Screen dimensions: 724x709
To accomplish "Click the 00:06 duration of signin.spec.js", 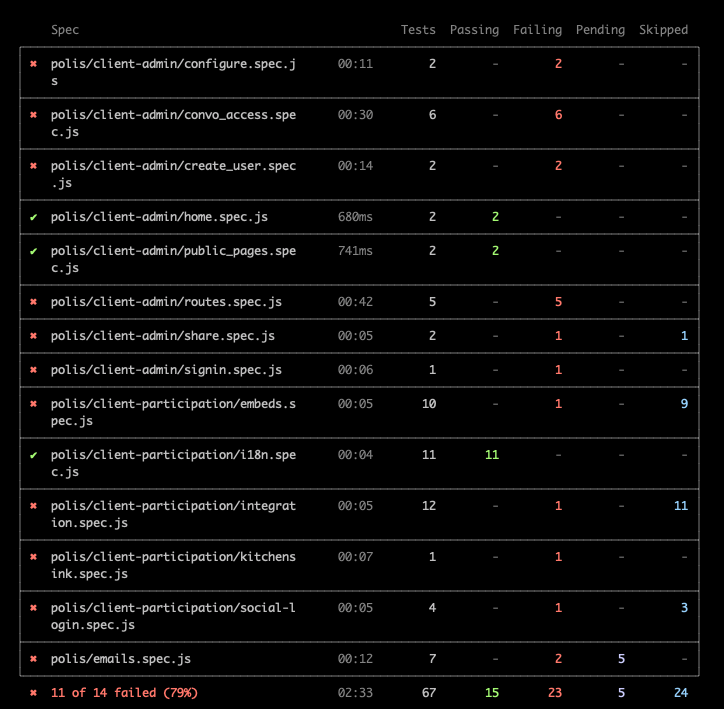I will pos(355,370).
